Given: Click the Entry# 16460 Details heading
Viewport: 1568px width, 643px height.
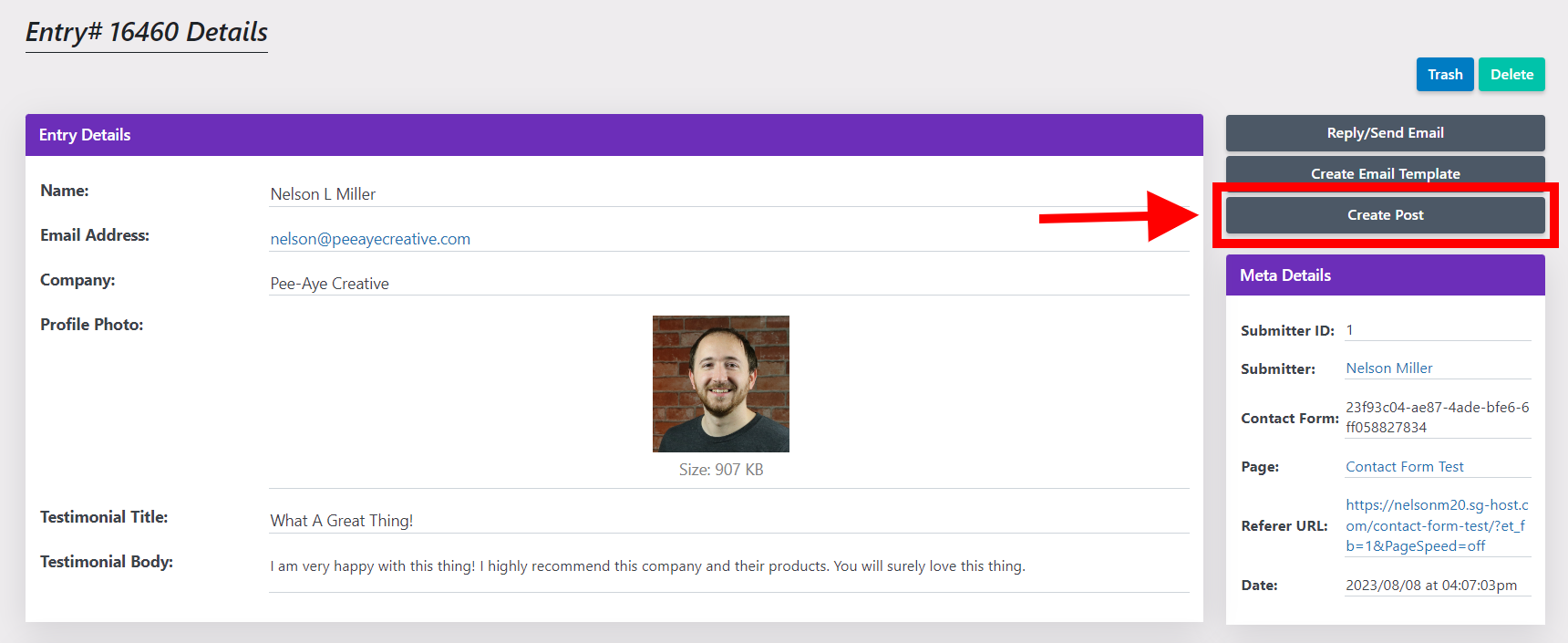Looking at the screenshot, I should 147,33.
